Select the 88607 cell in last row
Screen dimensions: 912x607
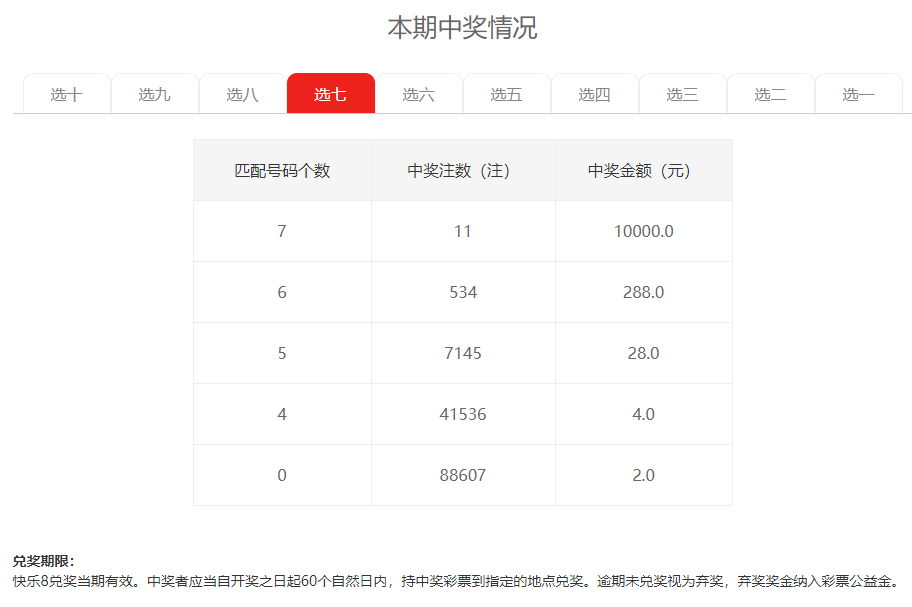[x=462, y=475]
